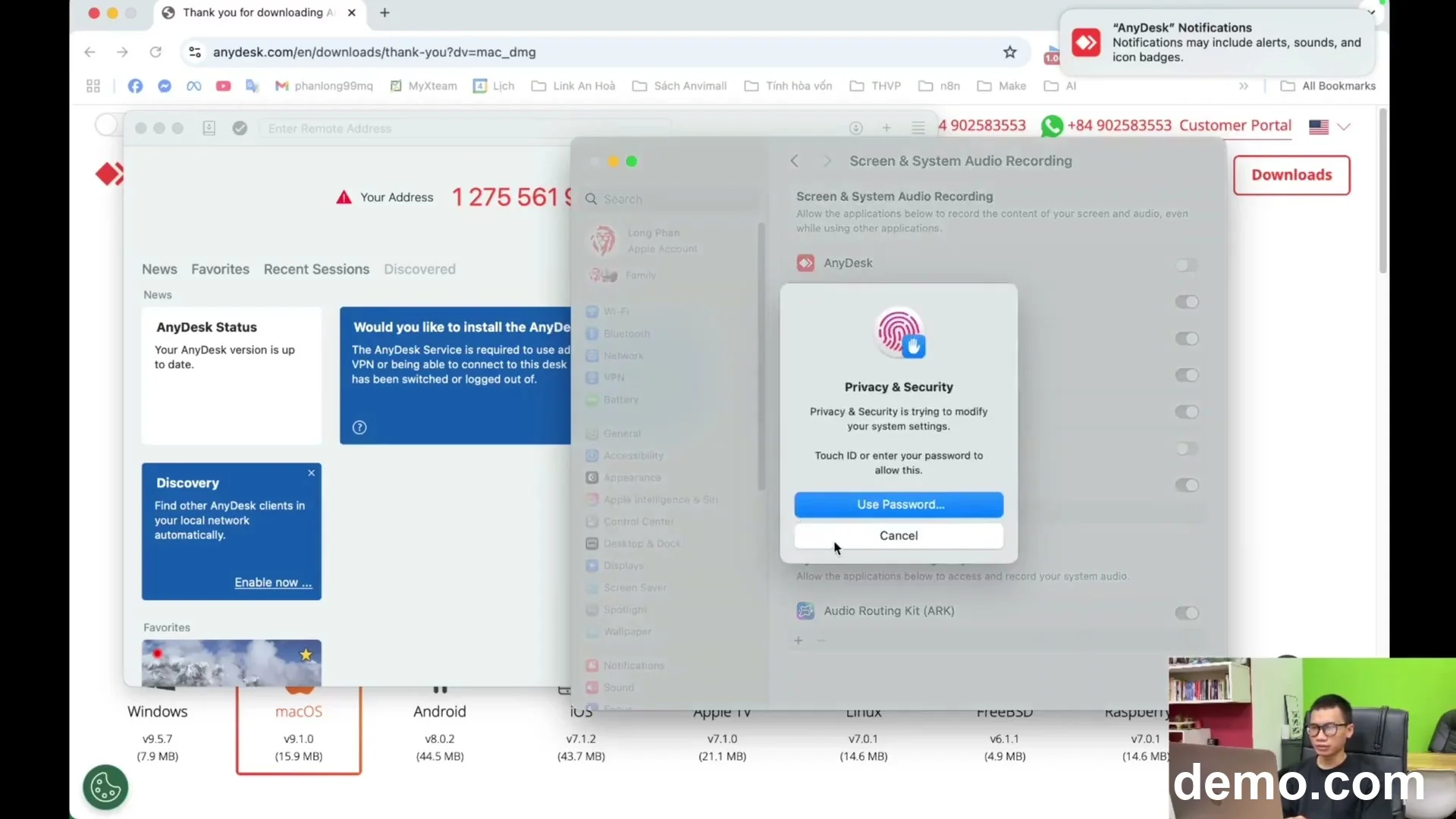1456x819 pixels.
Task: Toggle AnyDesk screen recording permission switch
Action: coord(1187,265)
